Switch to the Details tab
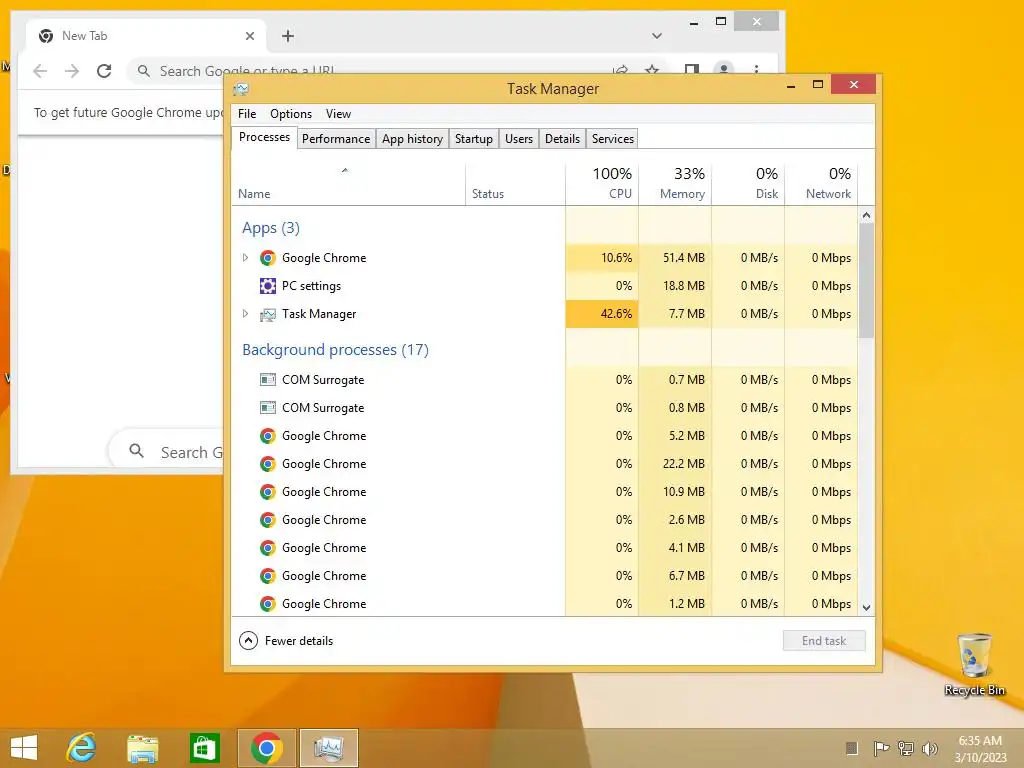 click(x=562, y=139)
